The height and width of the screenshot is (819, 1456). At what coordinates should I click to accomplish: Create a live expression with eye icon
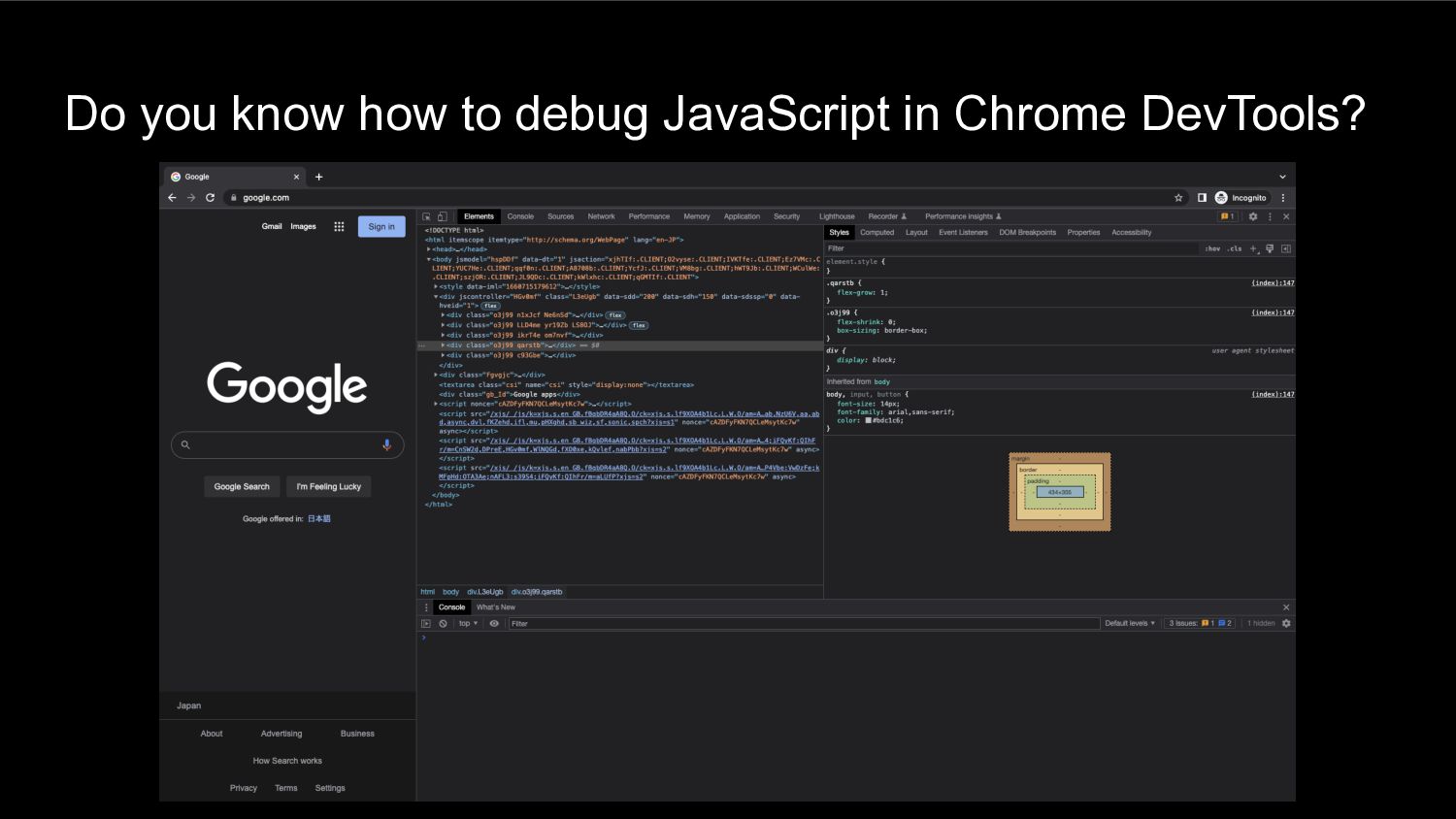point(494,623)
